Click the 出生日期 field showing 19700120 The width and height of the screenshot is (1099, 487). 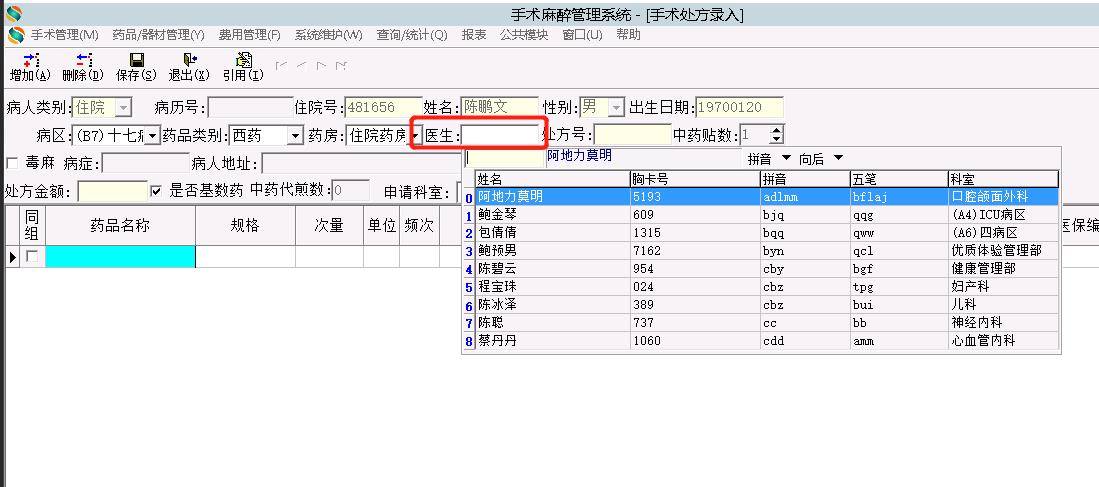pos(739,107)
